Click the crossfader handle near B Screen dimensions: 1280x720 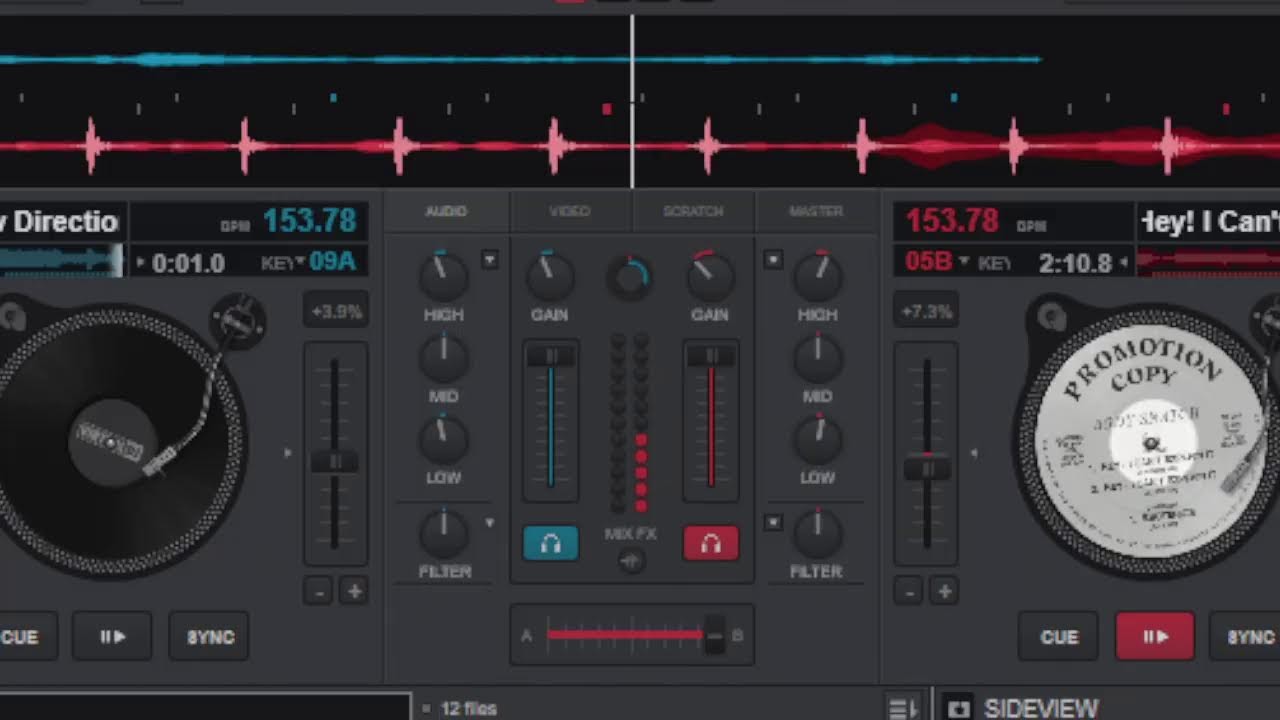[x=714, y=635]
